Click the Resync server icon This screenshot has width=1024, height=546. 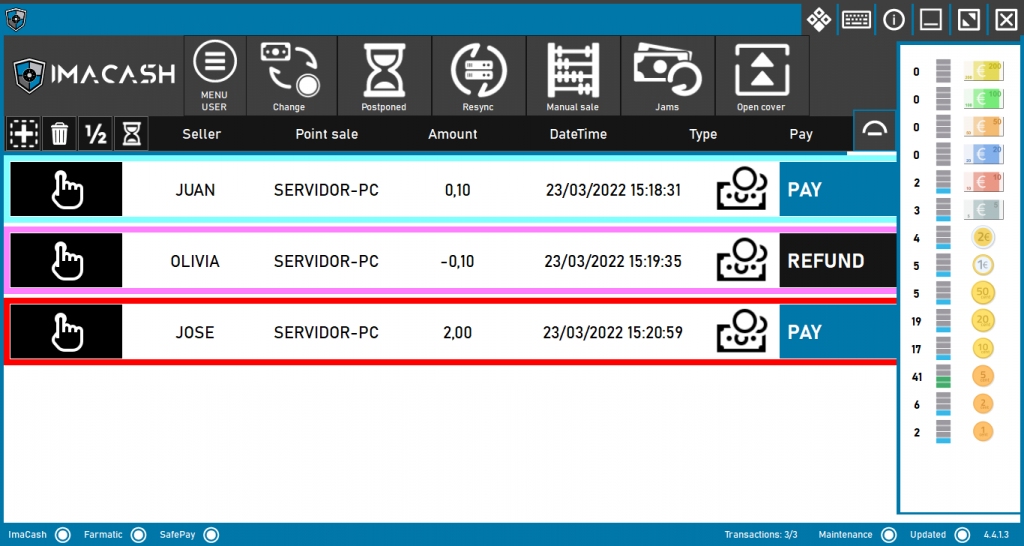tap(478, 70)
